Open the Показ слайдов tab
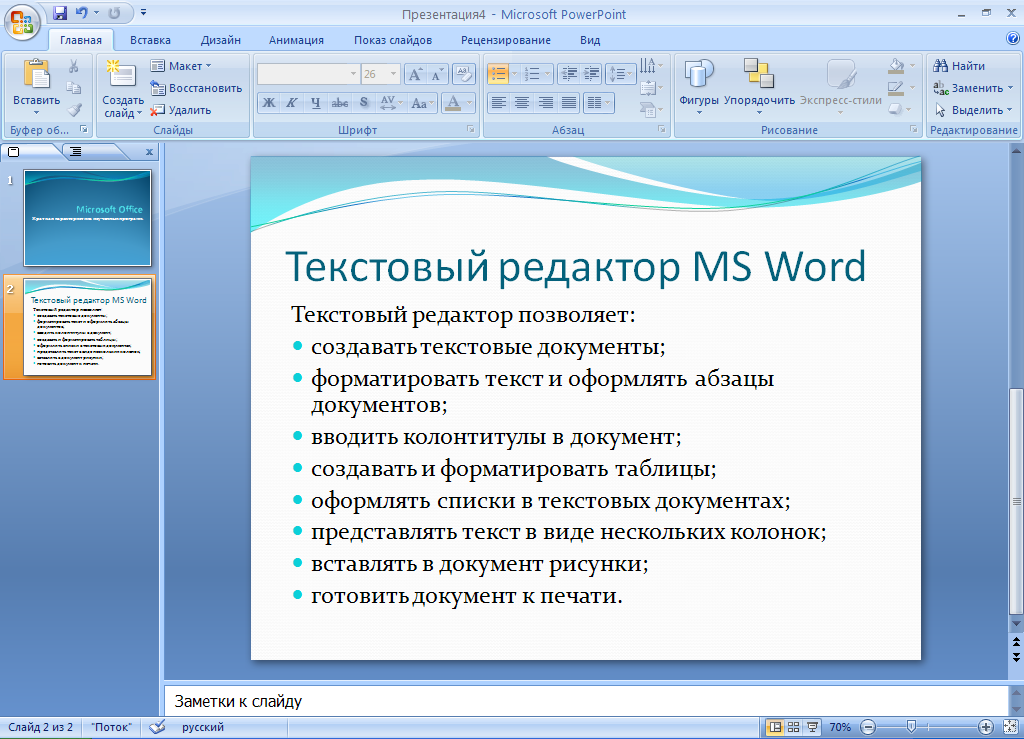1024x739 pixels. [x=393, y=40]
